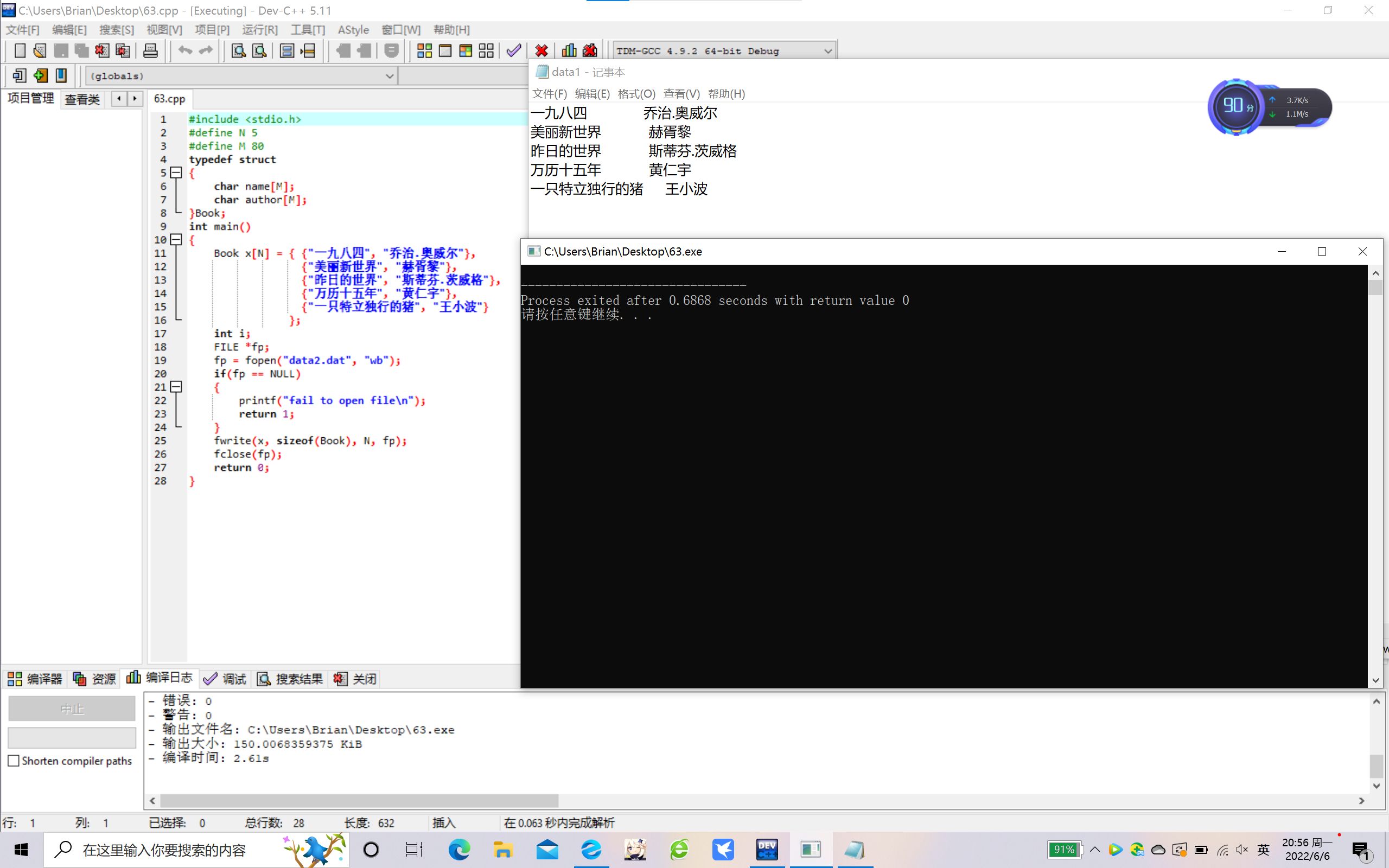
Task: Click the New file toolbar icon
Action: pyautogui.click(x=20, y=50)
